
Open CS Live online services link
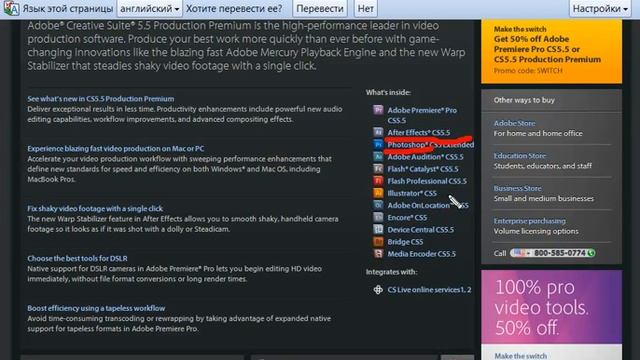[x=429, y=290]
